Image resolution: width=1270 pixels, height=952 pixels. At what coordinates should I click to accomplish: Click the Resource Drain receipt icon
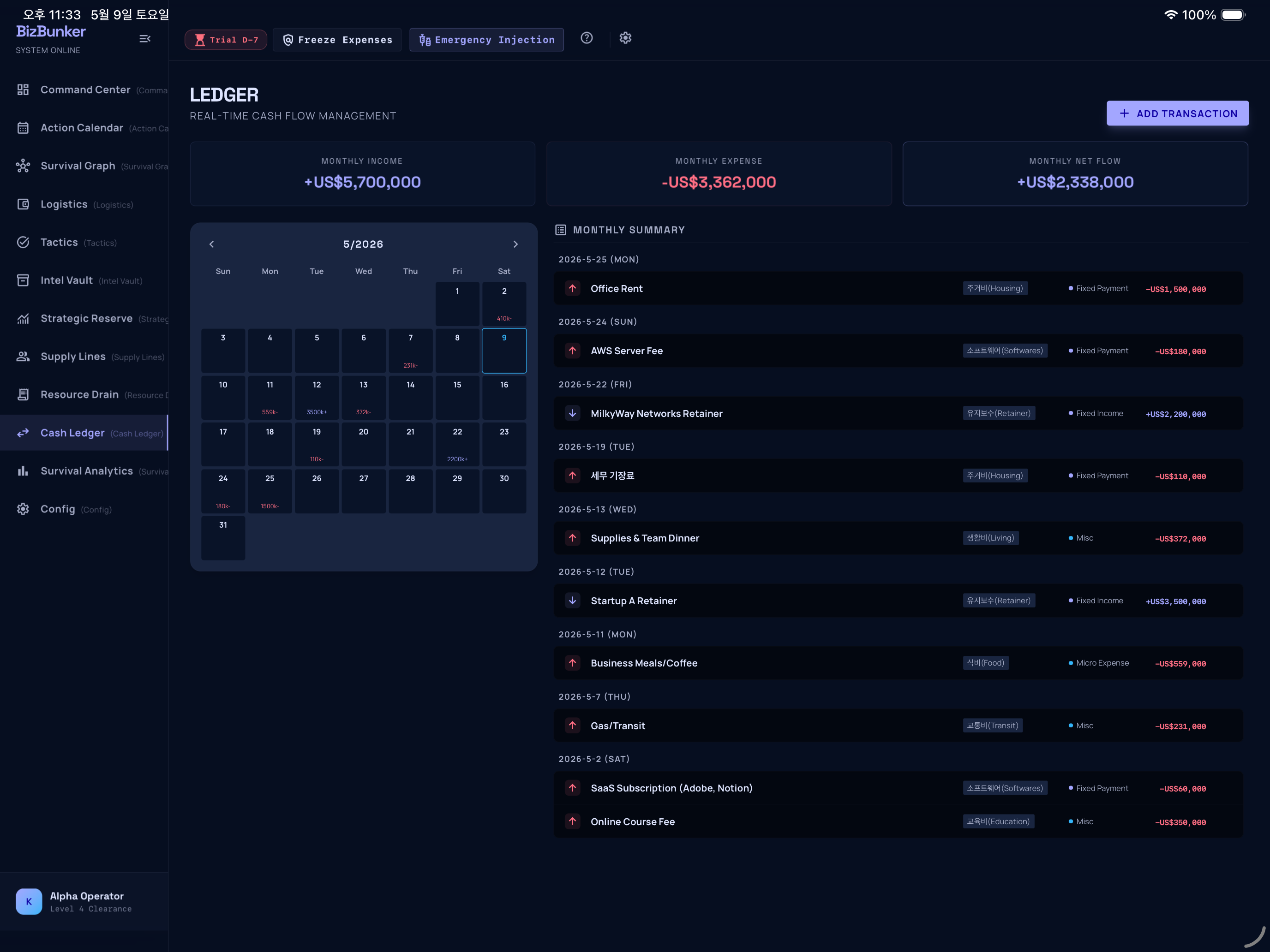[23, 394]
